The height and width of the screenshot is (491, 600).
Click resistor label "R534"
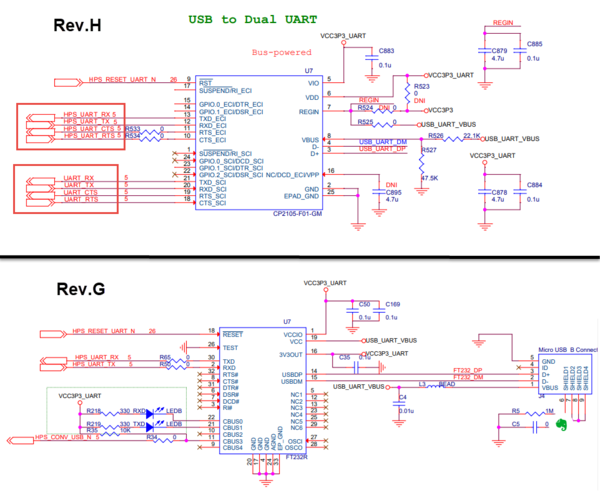[132, 136]
